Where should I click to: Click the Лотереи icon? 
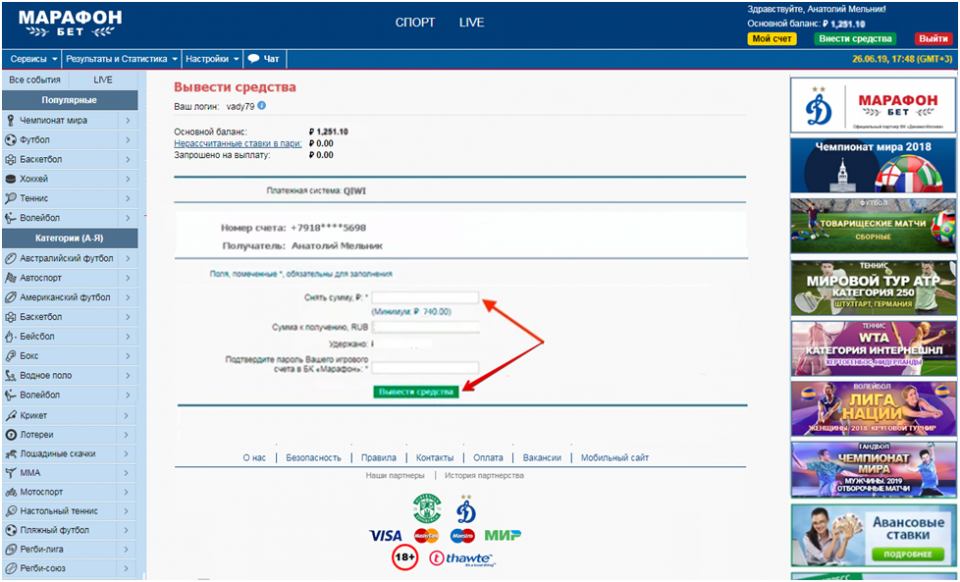(10, 435)
